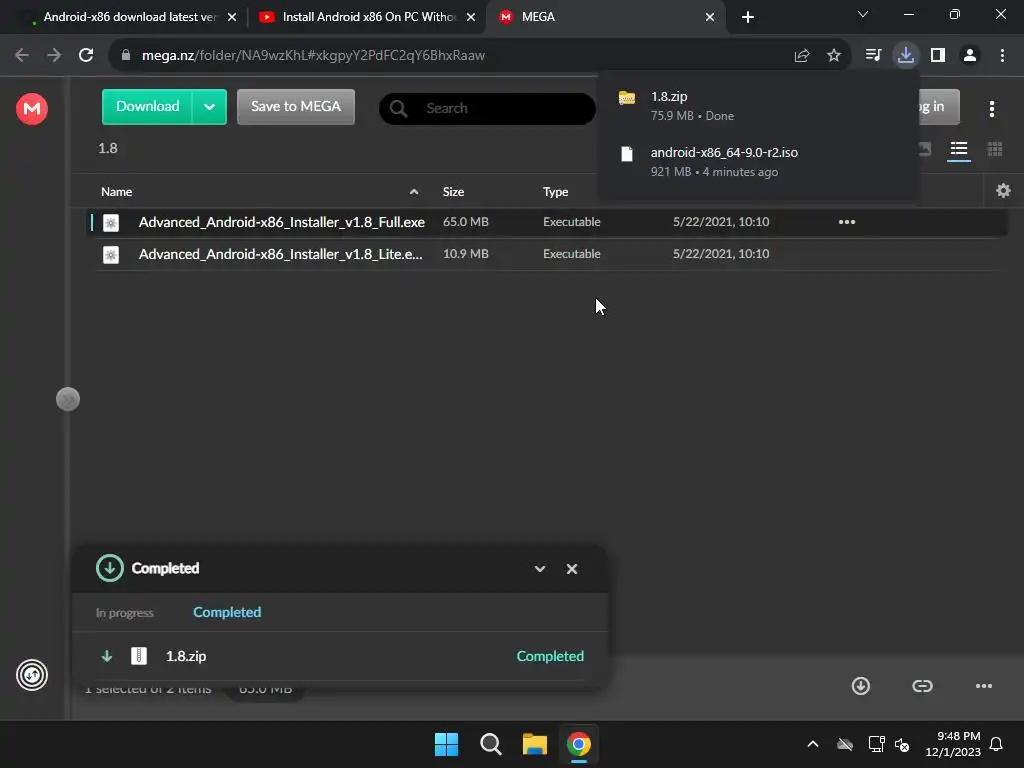
Task: Show hidden system tray icons
Action: pyautogui.click(x=813, y=744)
